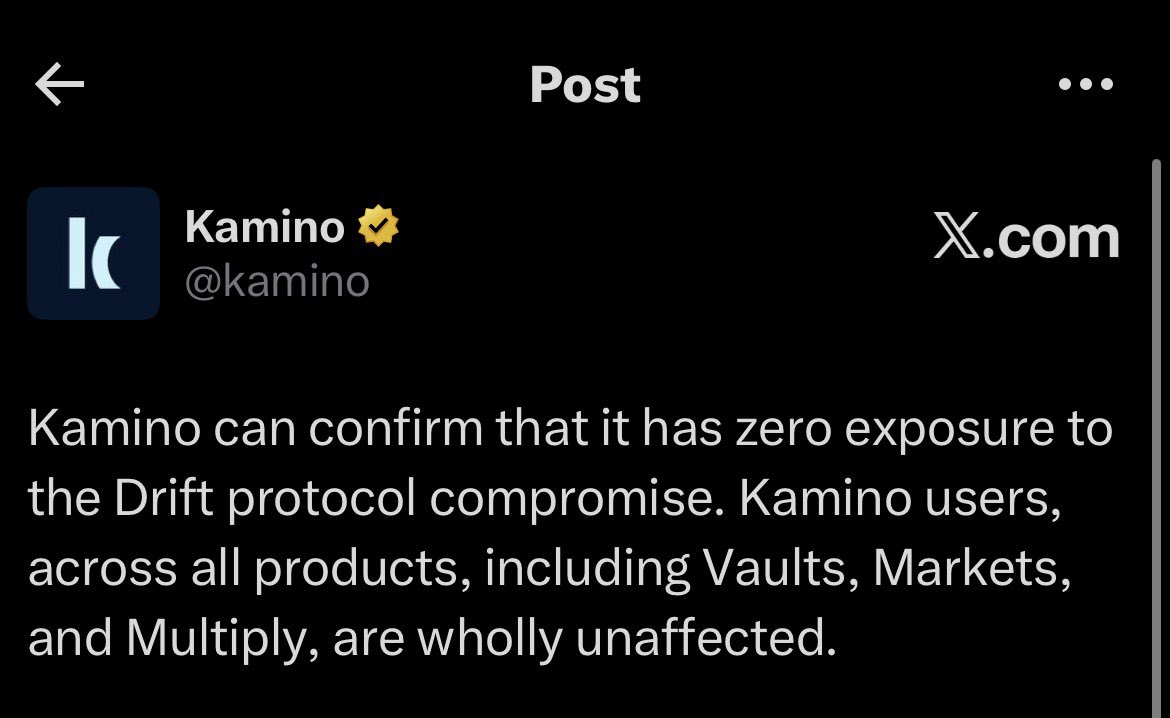Open the @kamino handle
This screenshot has width=1170, height=718.
point(277,282)
